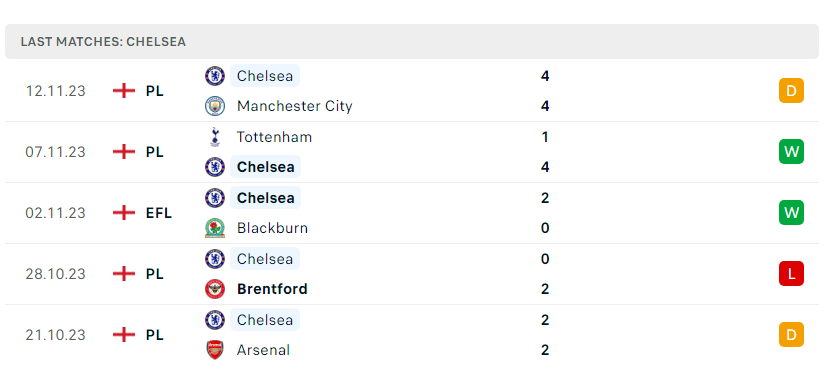The height and width of the screenshot is (365, 825).
Task: Click England flag on the 02.11.23 EFL row
Action: [x=124, y=213]
